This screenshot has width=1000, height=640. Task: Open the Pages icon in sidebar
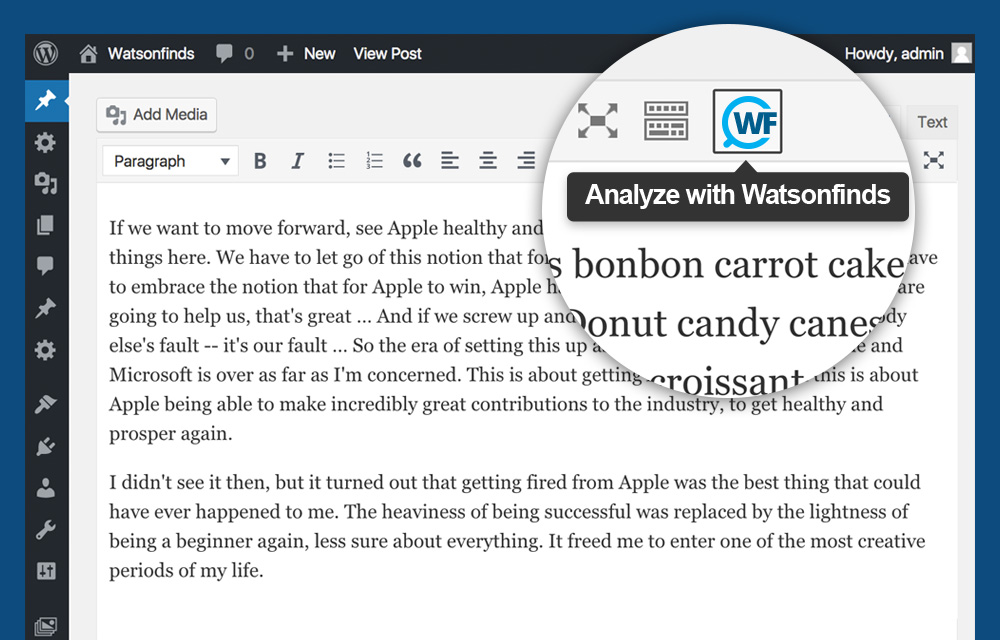[46, 224]
